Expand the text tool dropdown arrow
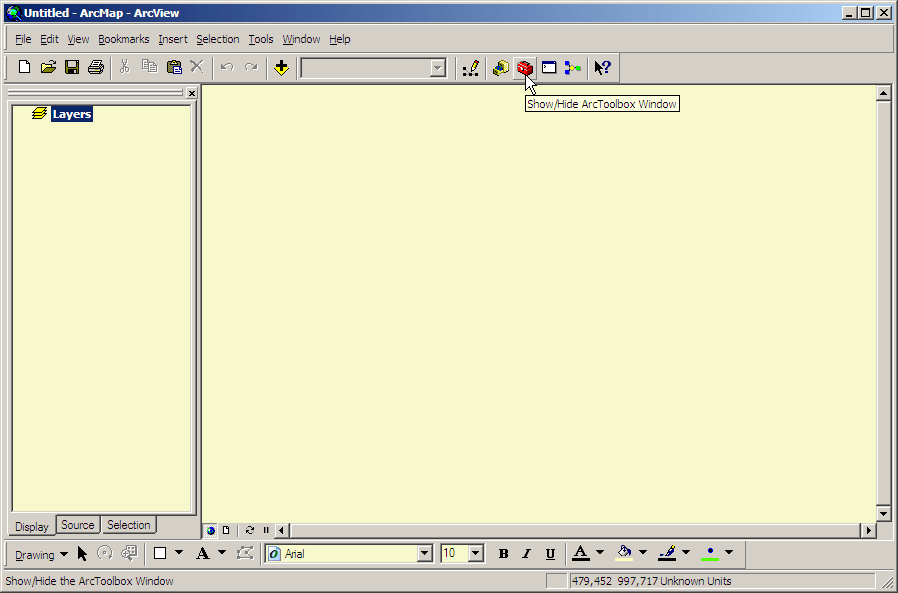This screenshot has width=898, height=593. [222, 553]
